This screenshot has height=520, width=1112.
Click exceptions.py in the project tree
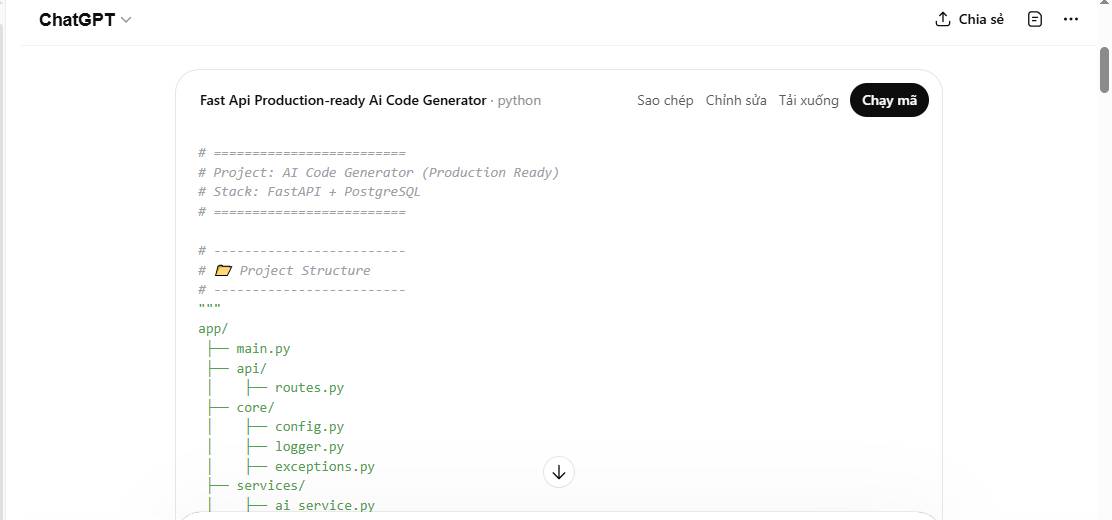point(324,466)
